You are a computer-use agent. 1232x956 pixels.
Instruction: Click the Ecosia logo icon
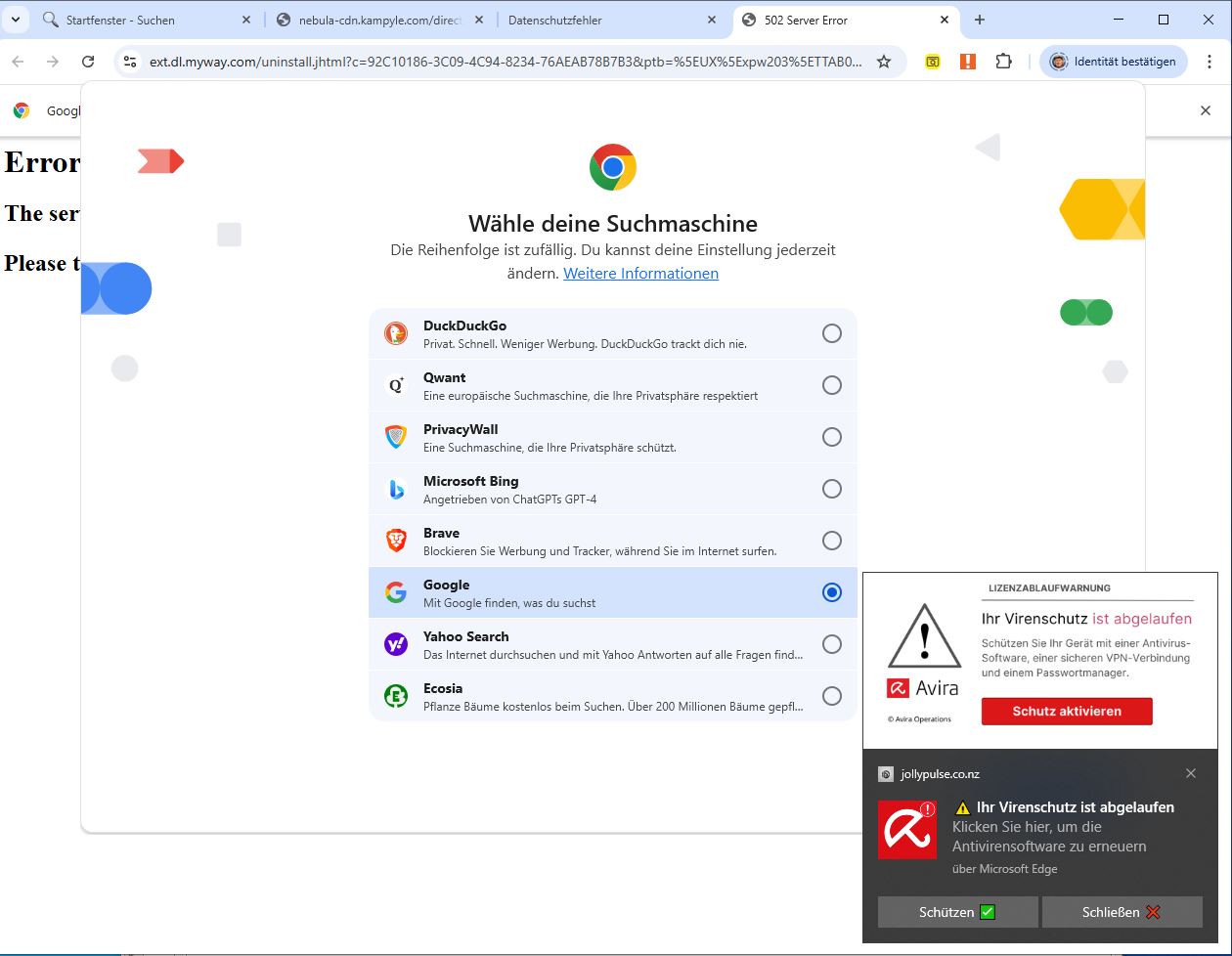[396, 696]
